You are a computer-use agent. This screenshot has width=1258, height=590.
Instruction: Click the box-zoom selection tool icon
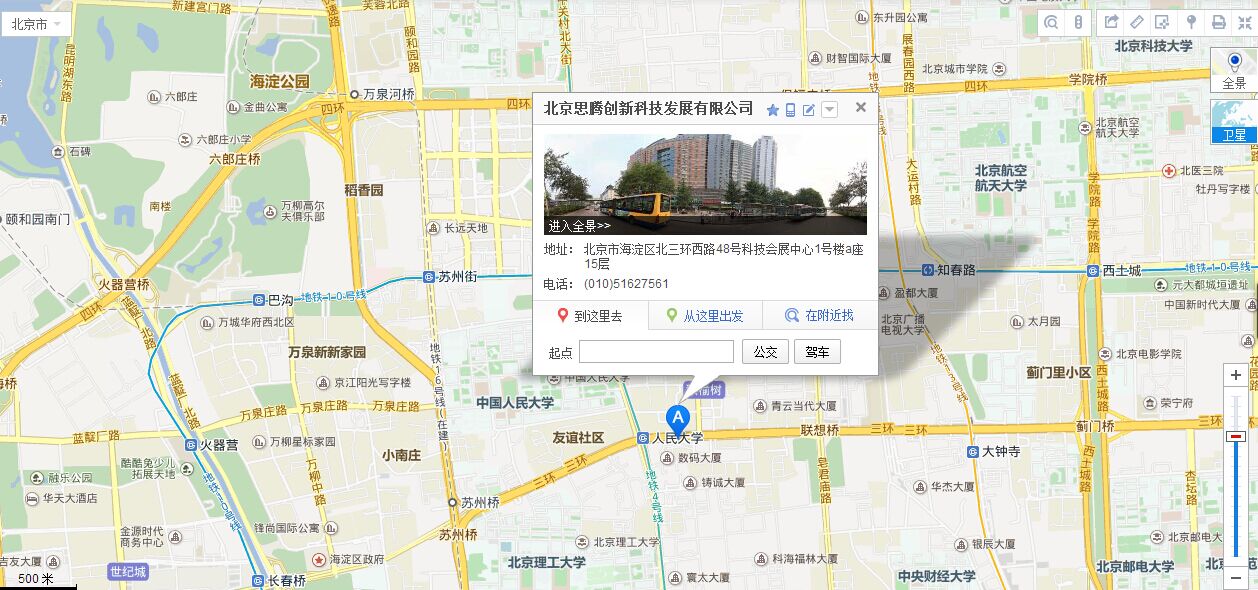tap(1163, 22)
